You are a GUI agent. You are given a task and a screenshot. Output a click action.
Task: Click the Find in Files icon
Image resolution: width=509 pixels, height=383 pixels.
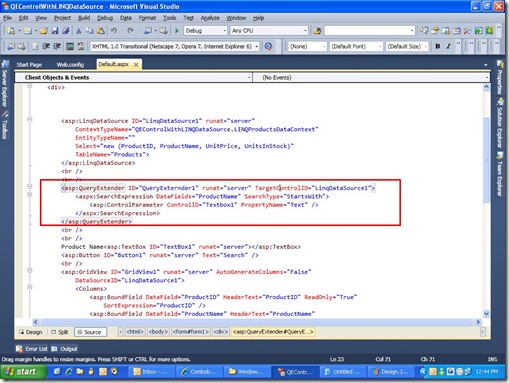point(317,31)
